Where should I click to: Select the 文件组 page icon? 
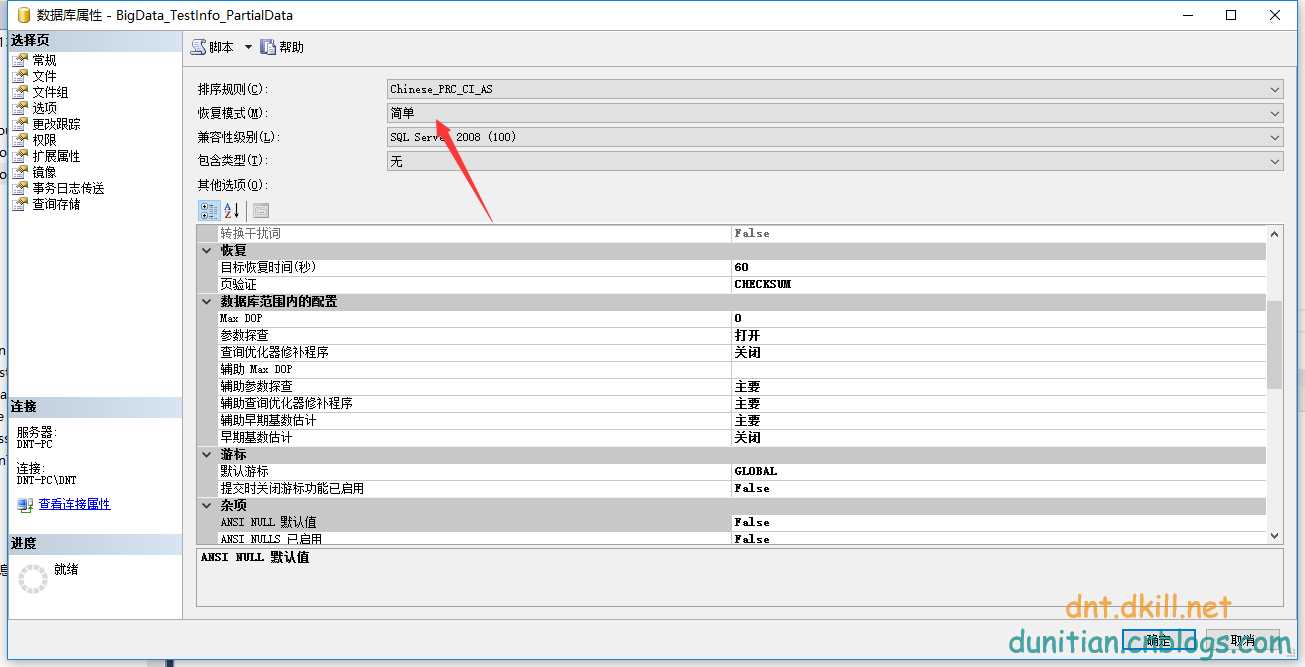(x=20, y=92)
